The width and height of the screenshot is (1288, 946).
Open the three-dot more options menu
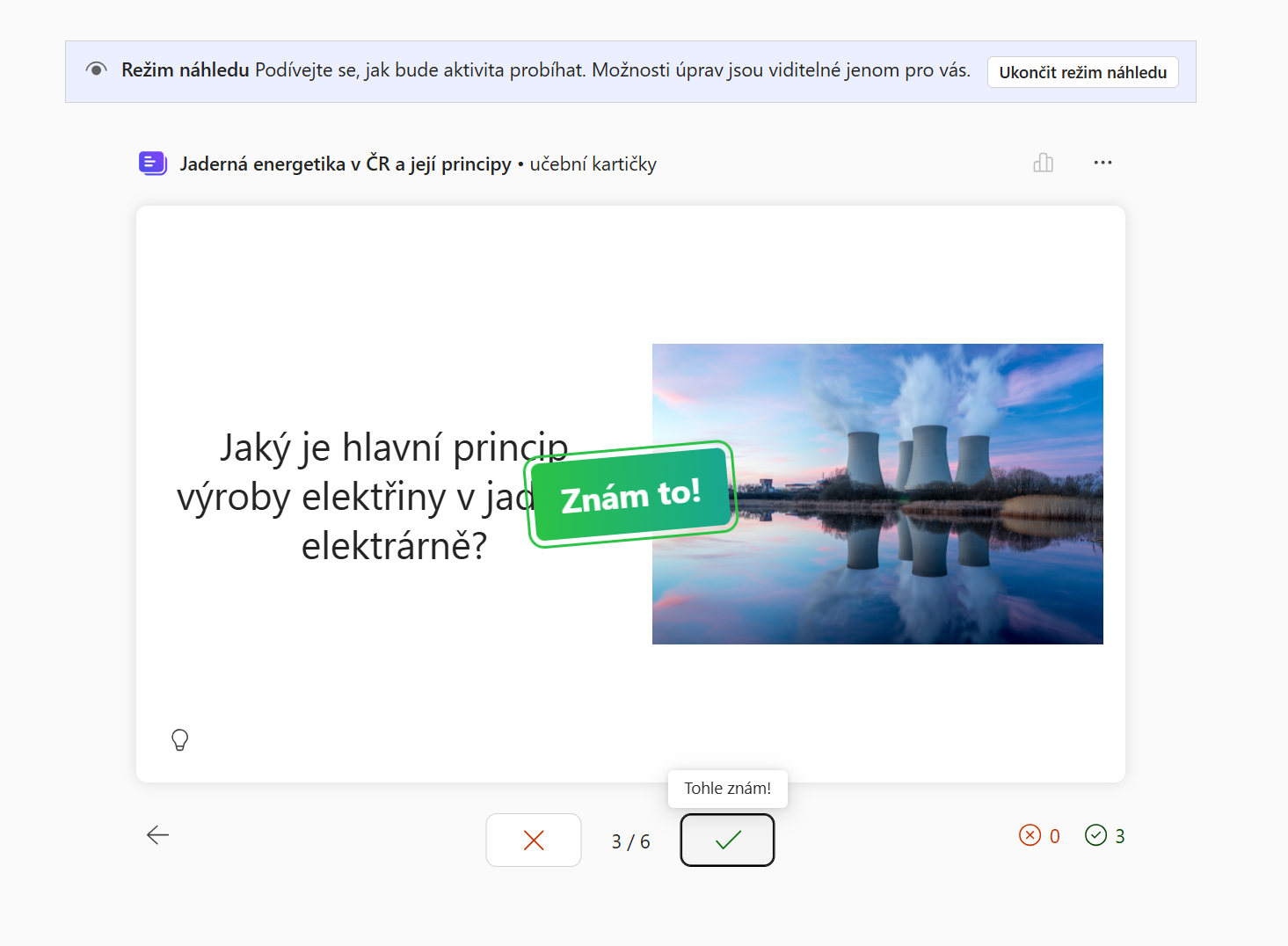click(x=1102, y=163)
